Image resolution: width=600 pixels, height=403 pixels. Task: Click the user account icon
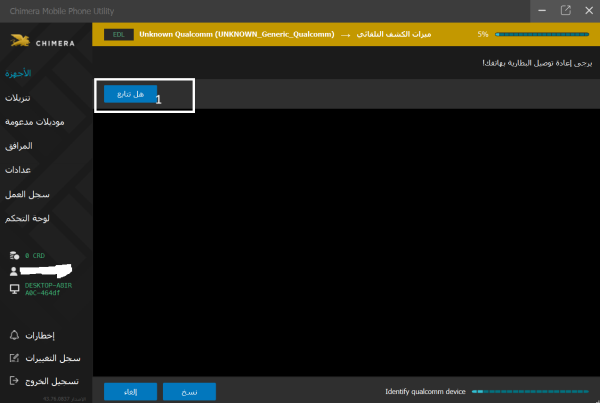coord(14,271)
